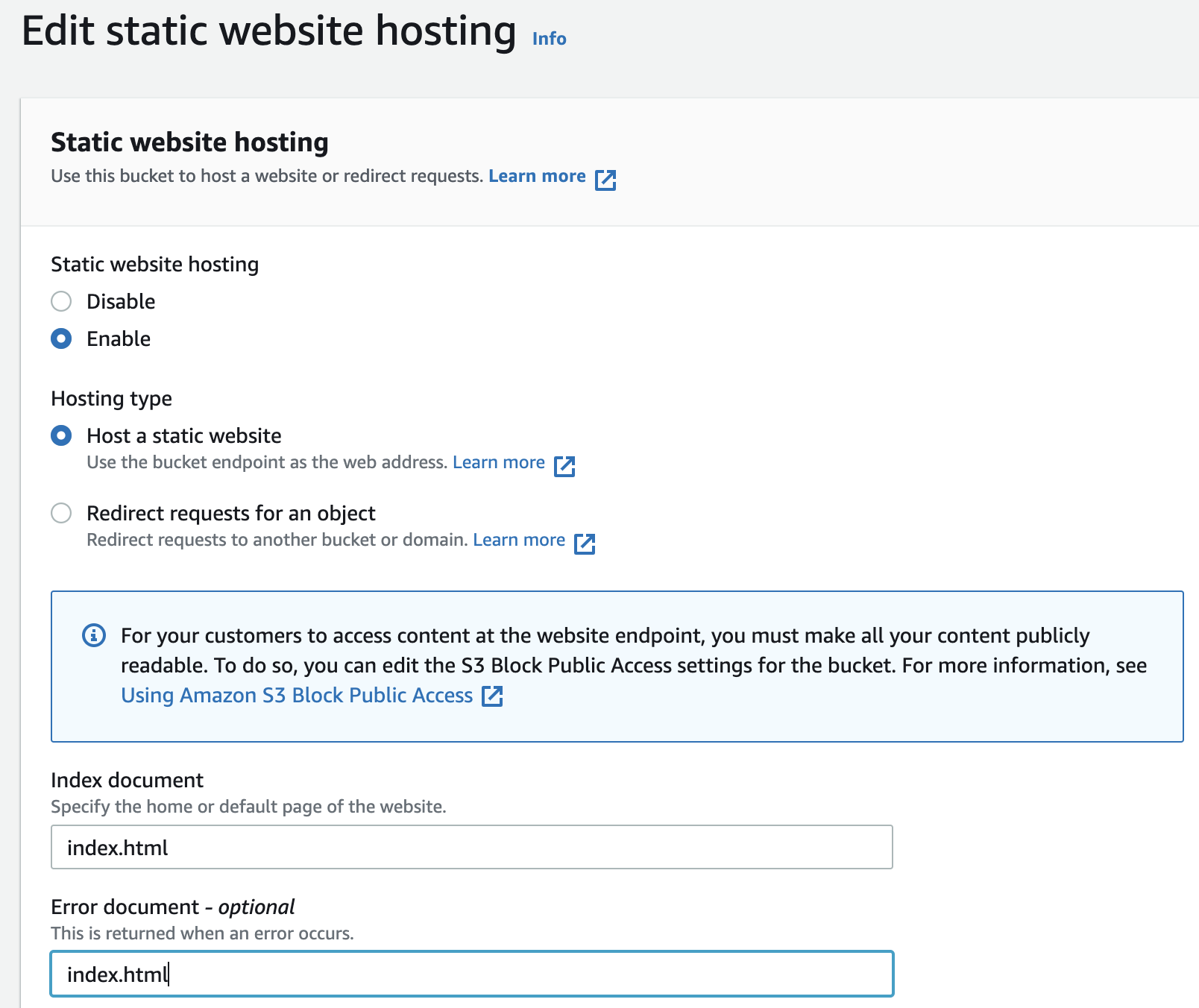Open the Info link beside the page title
The height and width of the screenshot is (1008, 1199).
(x=549, y=39)
